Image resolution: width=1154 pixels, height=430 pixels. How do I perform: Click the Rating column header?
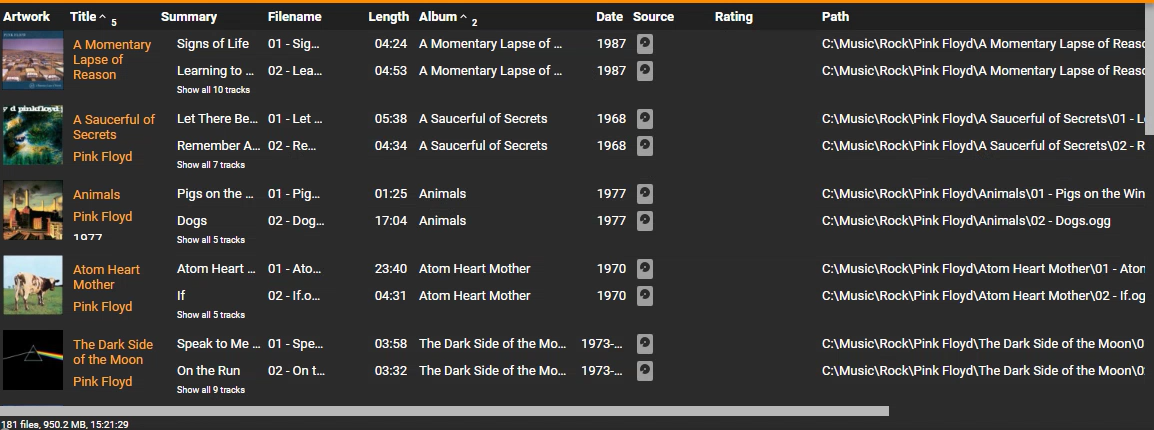click(734, 17)
